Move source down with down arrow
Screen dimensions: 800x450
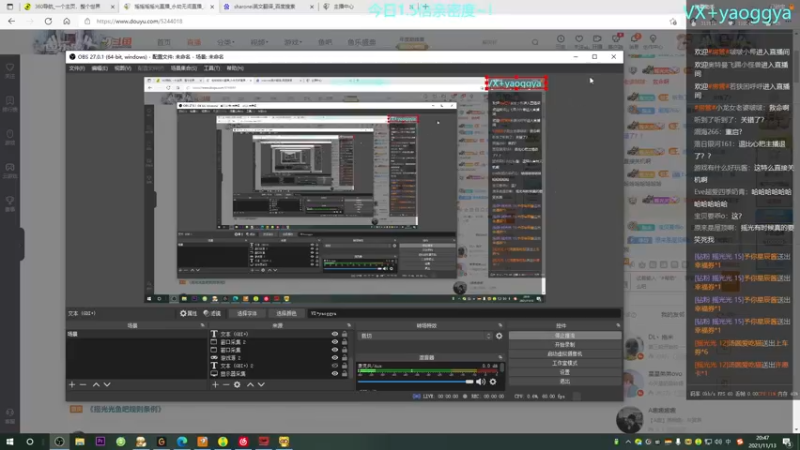point(261,385)
